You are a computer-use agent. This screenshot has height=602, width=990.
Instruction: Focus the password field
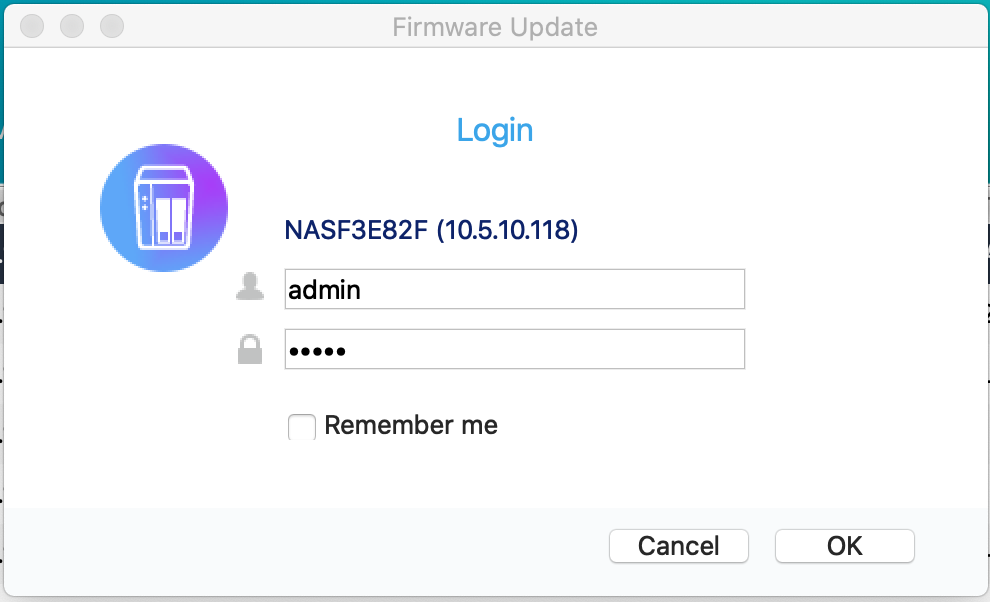tap(515, 349)
